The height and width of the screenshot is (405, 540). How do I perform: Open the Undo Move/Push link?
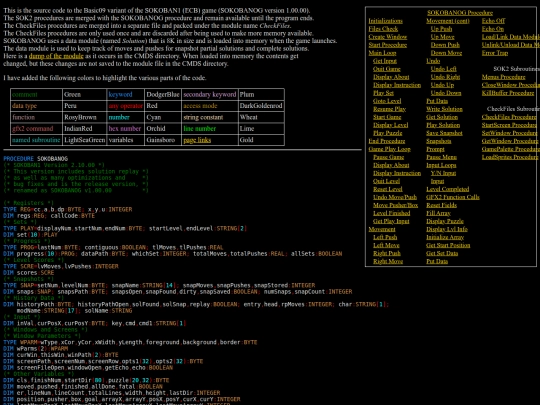coord(395,197)
